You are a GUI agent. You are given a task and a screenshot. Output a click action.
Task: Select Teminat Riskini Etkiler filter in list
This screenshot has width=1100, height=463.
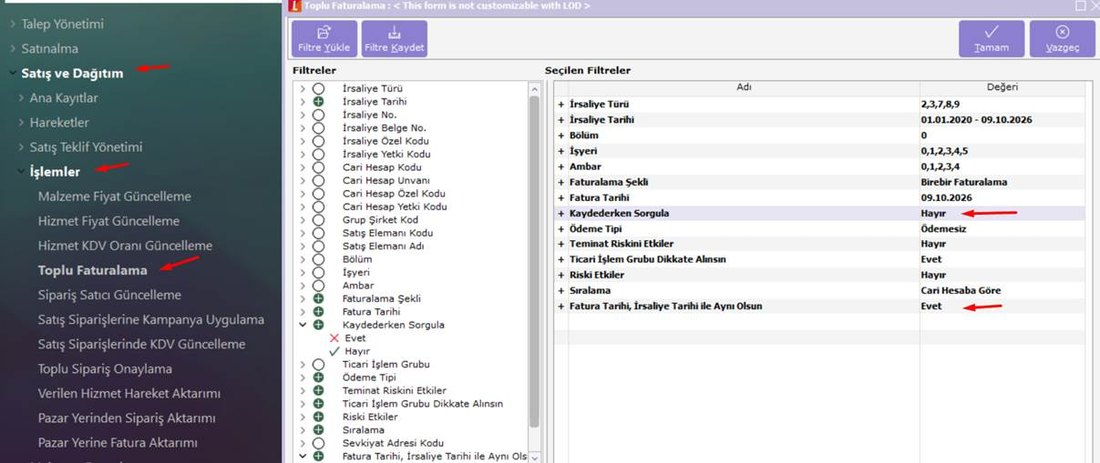point(394,391)
